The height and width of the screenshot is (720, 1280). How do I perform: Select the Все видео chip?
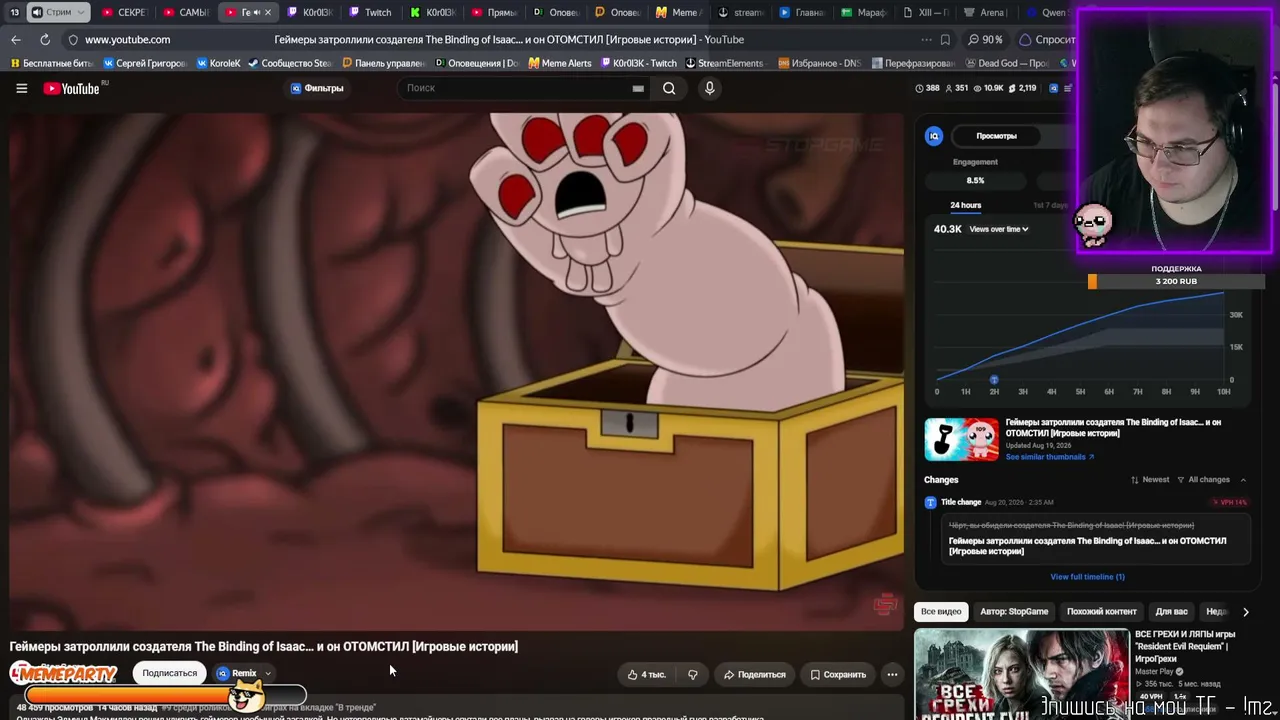(x=941, y=612)
